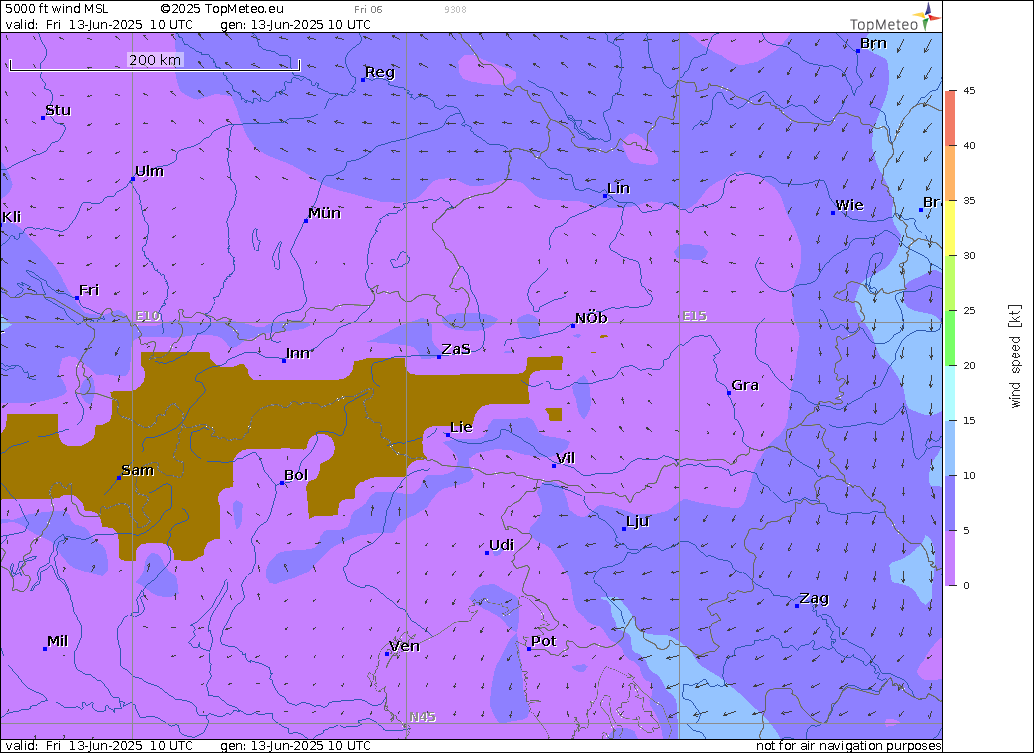Open the ©2025 TopMeteo.eu copyright link

222,9
